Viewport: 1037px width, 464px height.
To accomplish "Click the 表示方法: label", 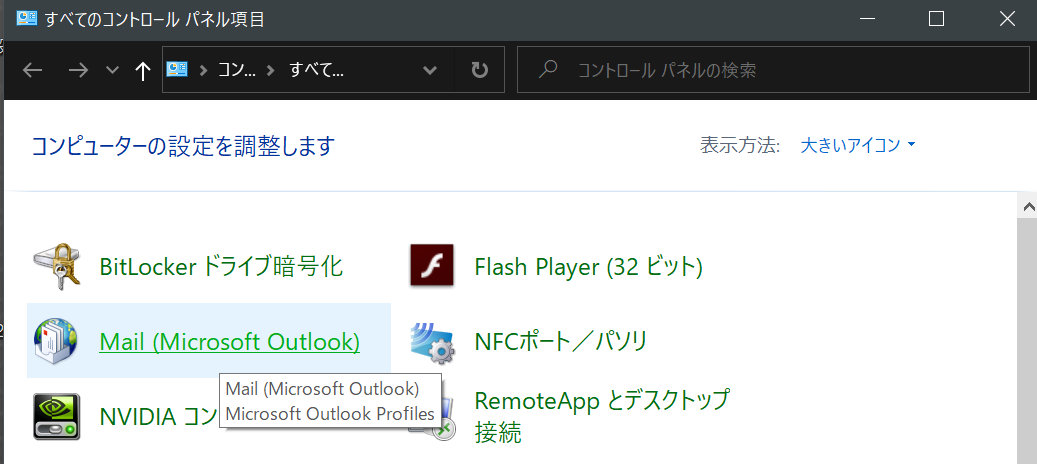I will (x=740, y=145).
